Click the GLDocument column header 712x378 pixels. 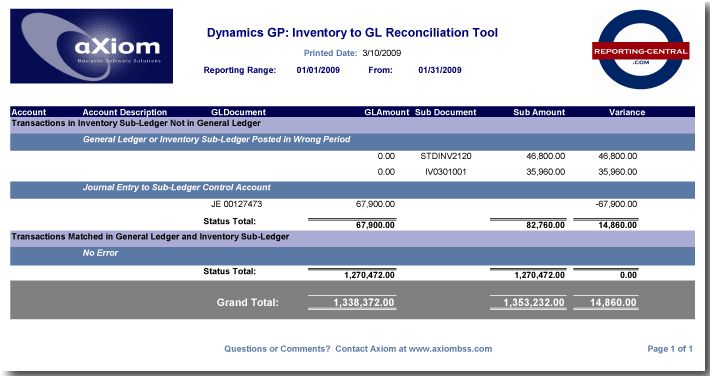pyautogui.click(x=238, y=112)
